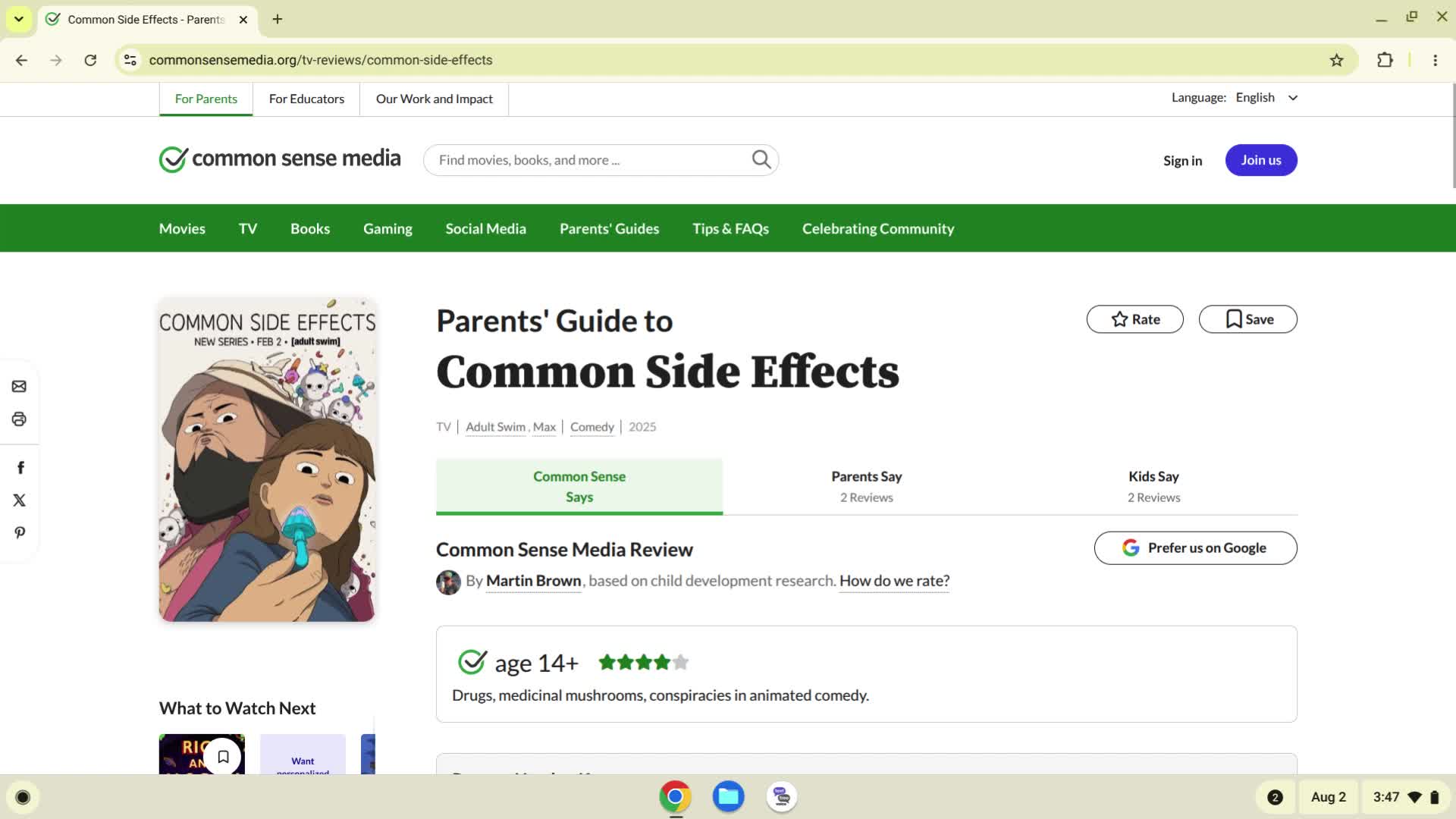The height and width of the screenshot is (819, 1456).
Task: Open the Gaming menu
Action: 388,228
